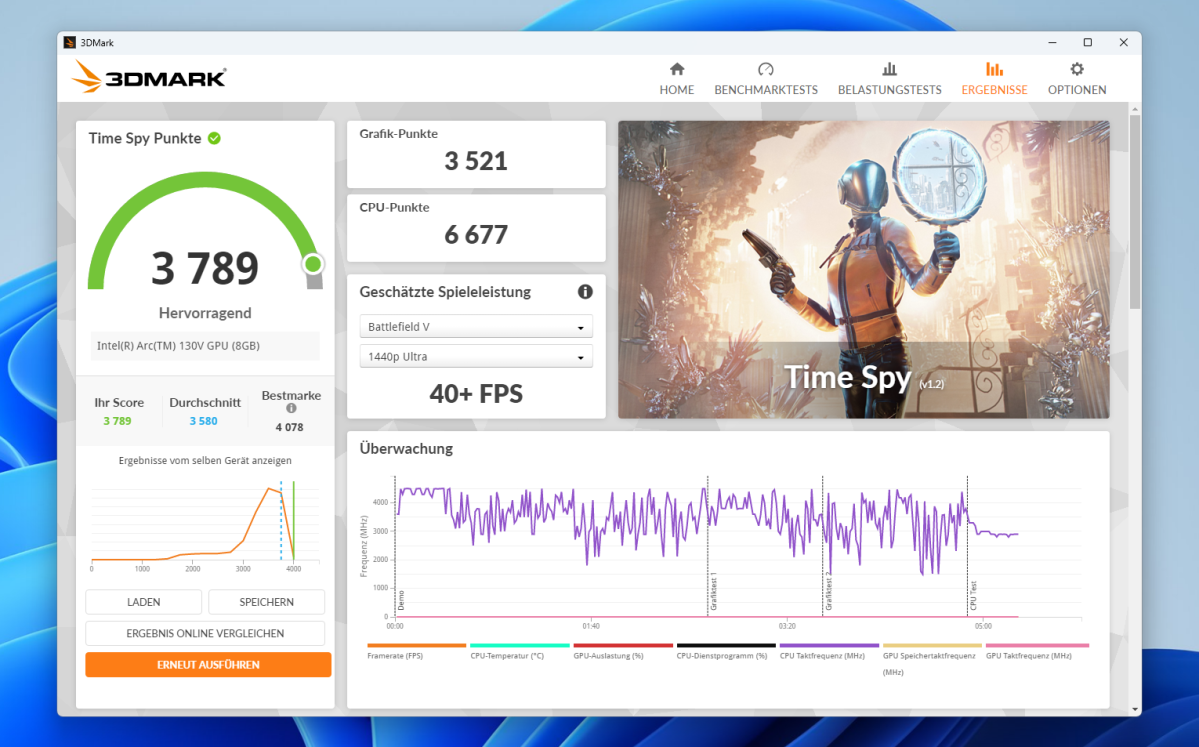Click the SPEICHERN button
Screen dimensions: 1199x747
[266, 602]
